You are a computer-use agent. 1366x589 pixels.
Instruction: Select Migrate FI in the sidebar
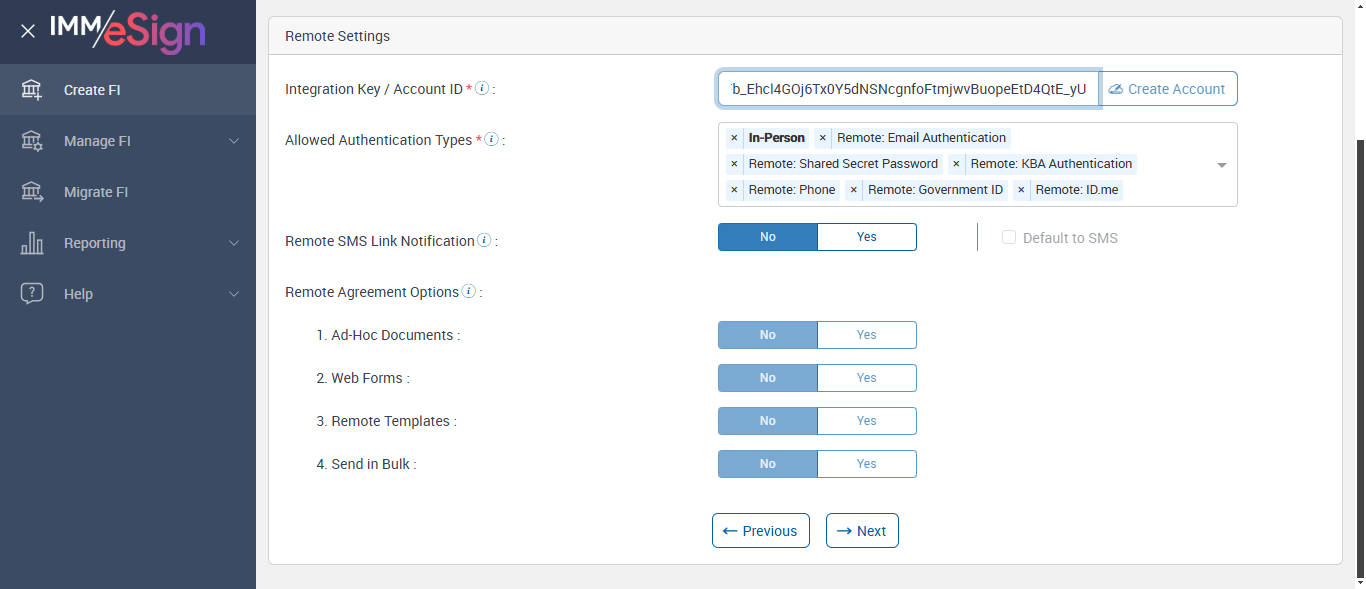[x=96, y=192]
